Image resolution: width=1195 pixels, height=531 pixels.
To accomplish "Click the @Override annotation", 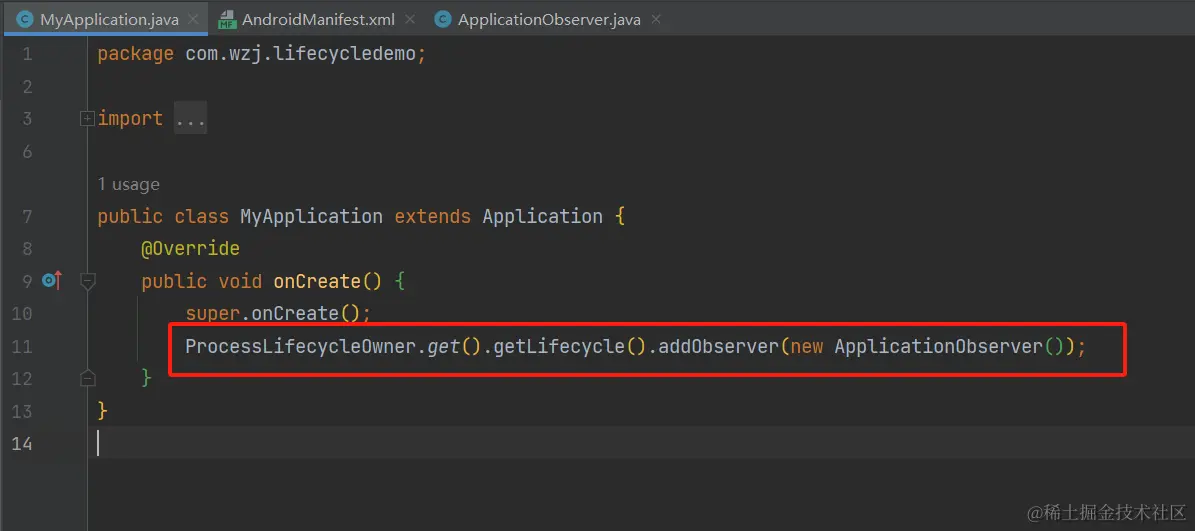I will pyautogui.click(x=191, y=249).
